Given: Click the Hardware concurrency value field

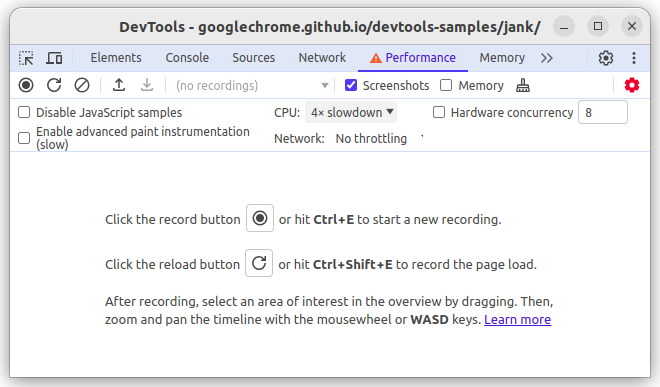Looking at the screenshot, I should [x=603, y=112].
